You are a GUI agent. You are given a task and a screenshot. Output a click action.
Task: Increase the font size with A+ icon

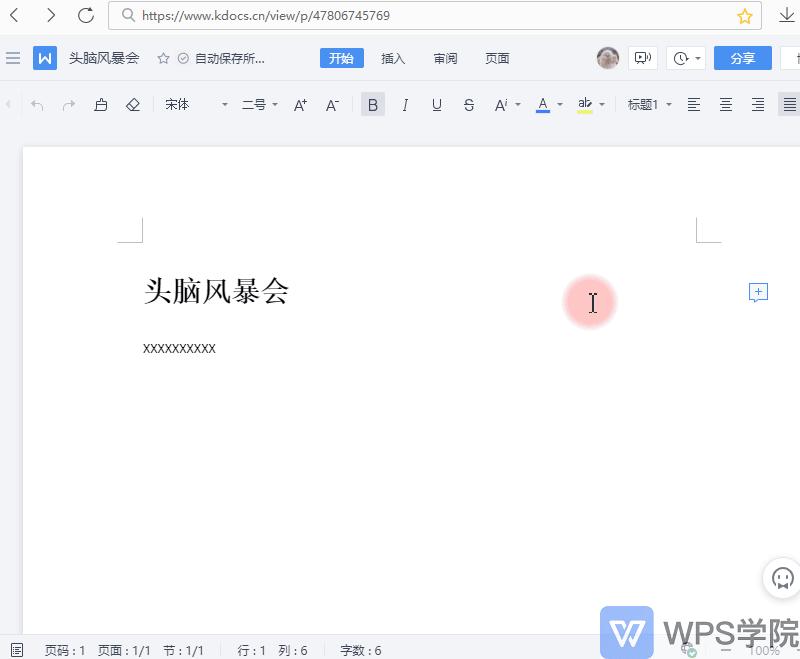300,104
